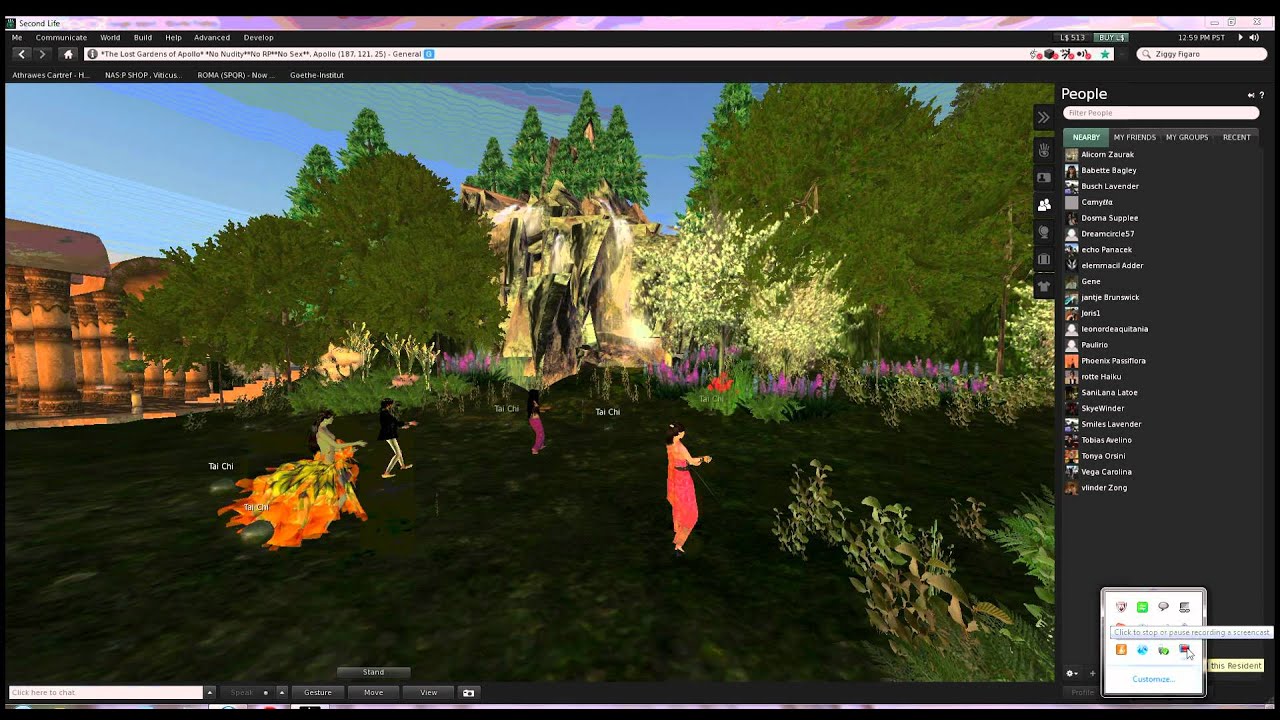Open the World menu

[110, 37]
